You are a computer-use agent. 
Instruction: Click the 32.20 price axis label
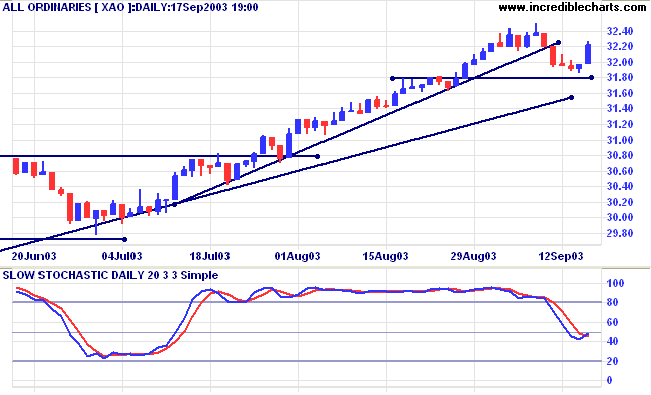(620, 47)
